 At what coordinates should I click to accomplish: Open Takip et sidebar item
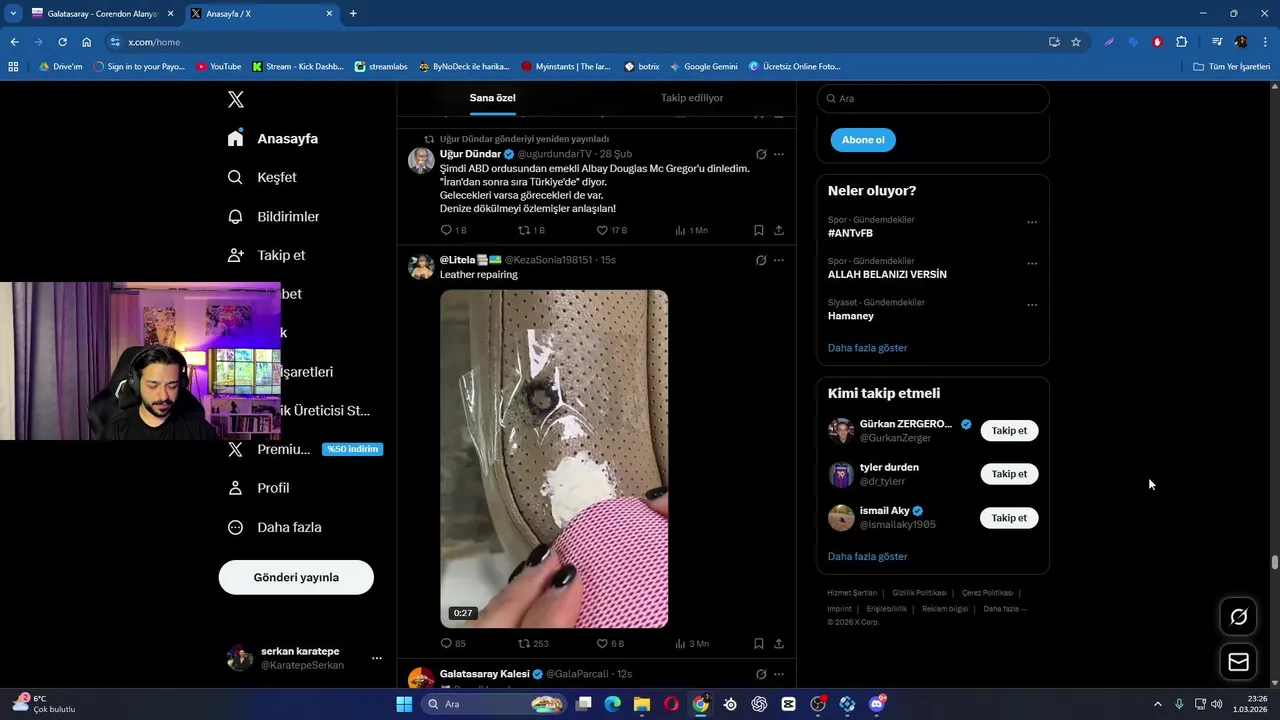point(267,255)
